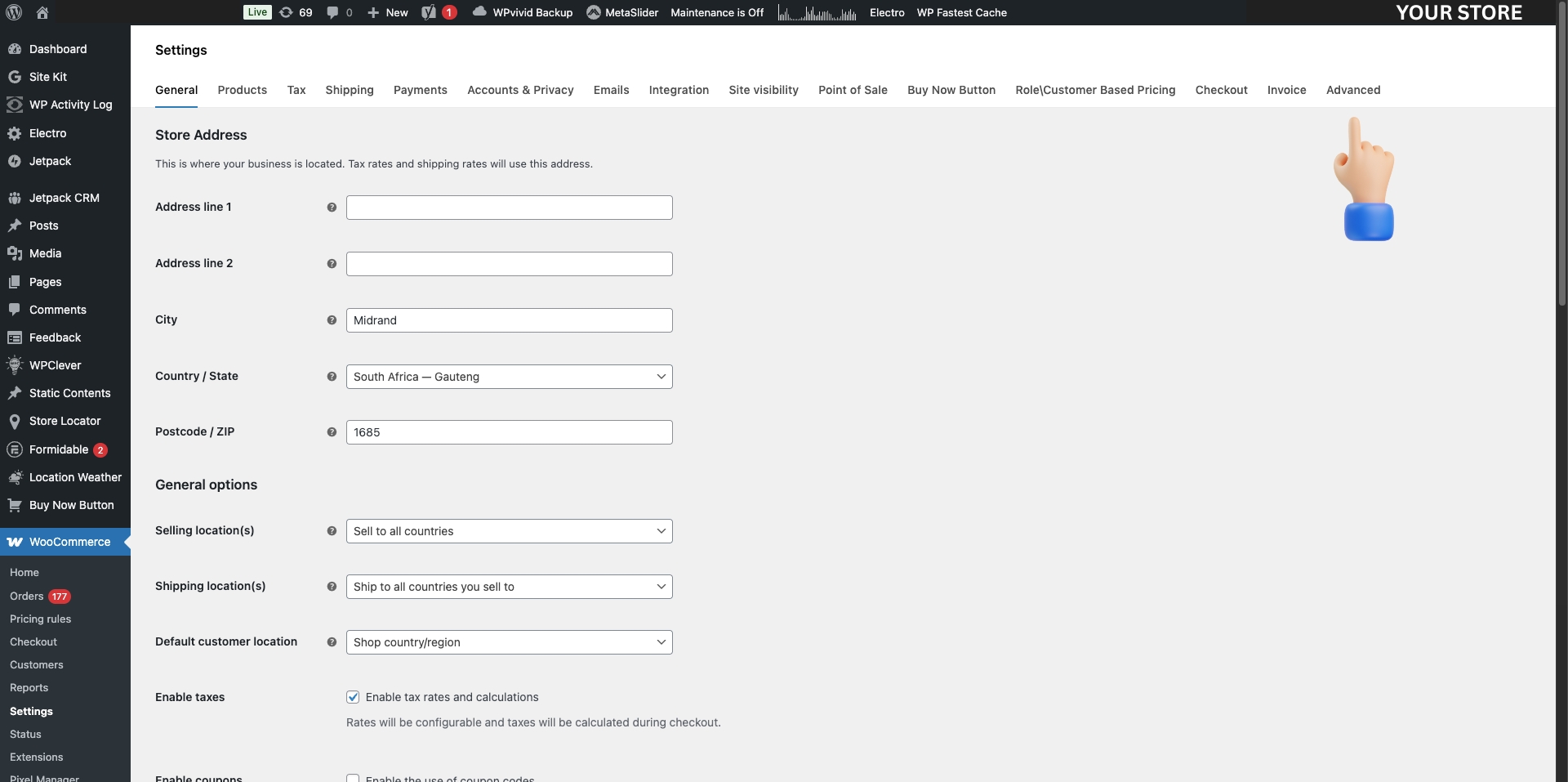Enable the use of coupon codes
Image resolution: width=1568 pixels, height=782 pixels.
tap(352, 777)
